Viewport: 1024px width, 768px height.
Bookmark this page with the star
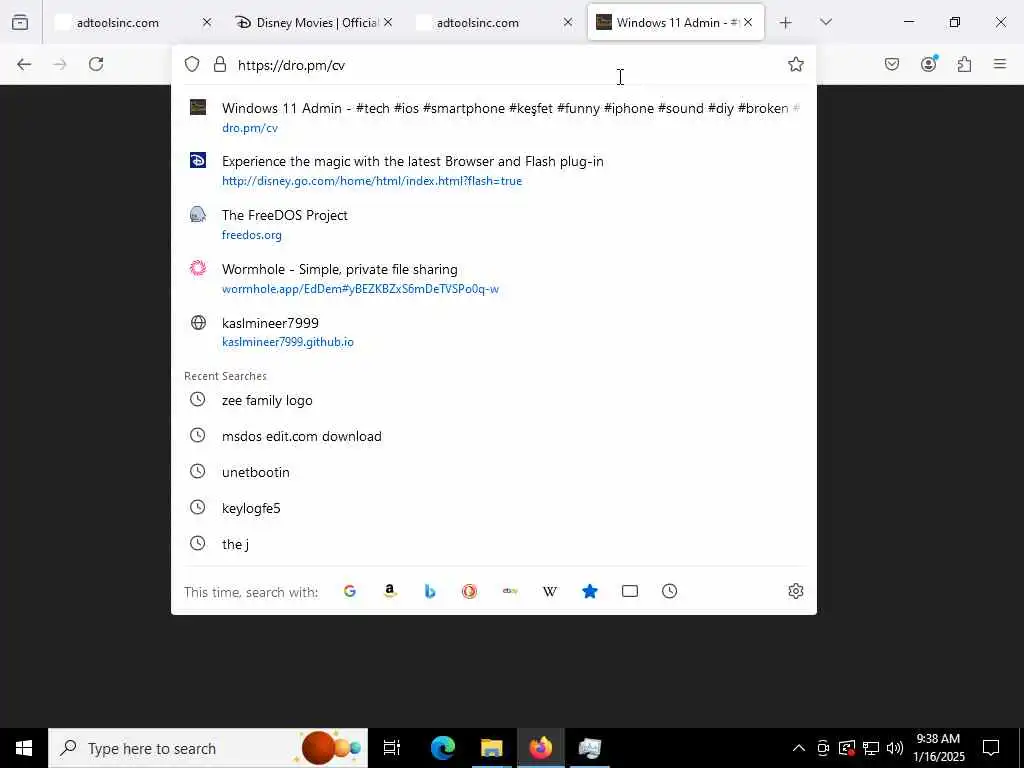click(795, 64)
